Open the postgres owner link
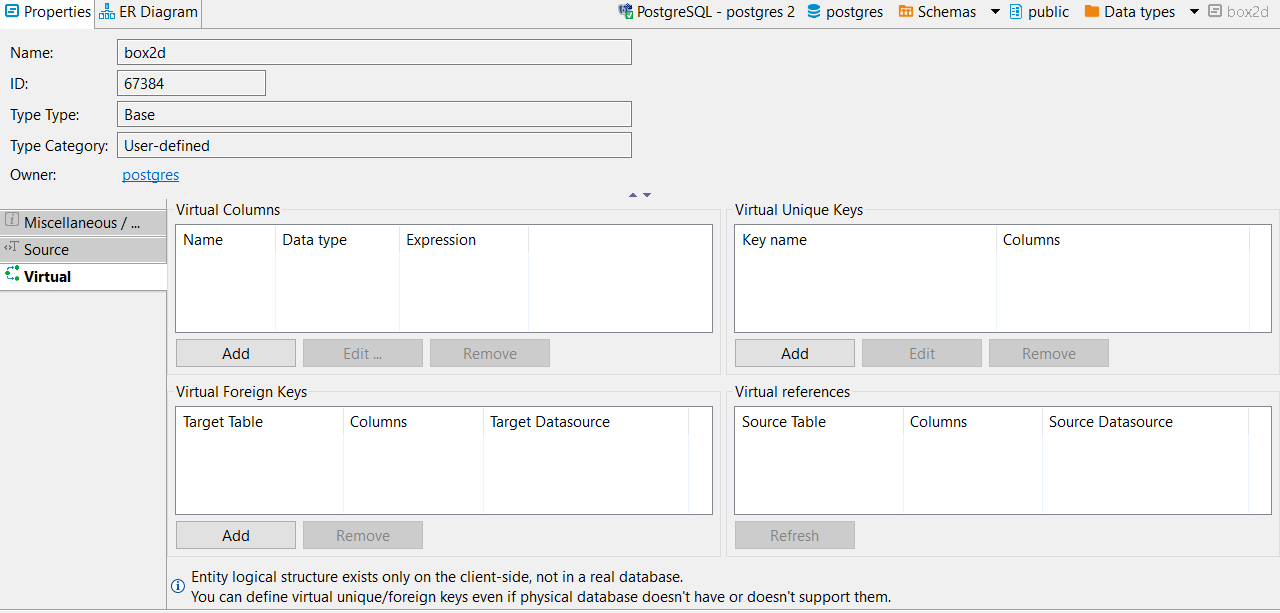This screenshot has width=1280, height=613. click(151, 175)
